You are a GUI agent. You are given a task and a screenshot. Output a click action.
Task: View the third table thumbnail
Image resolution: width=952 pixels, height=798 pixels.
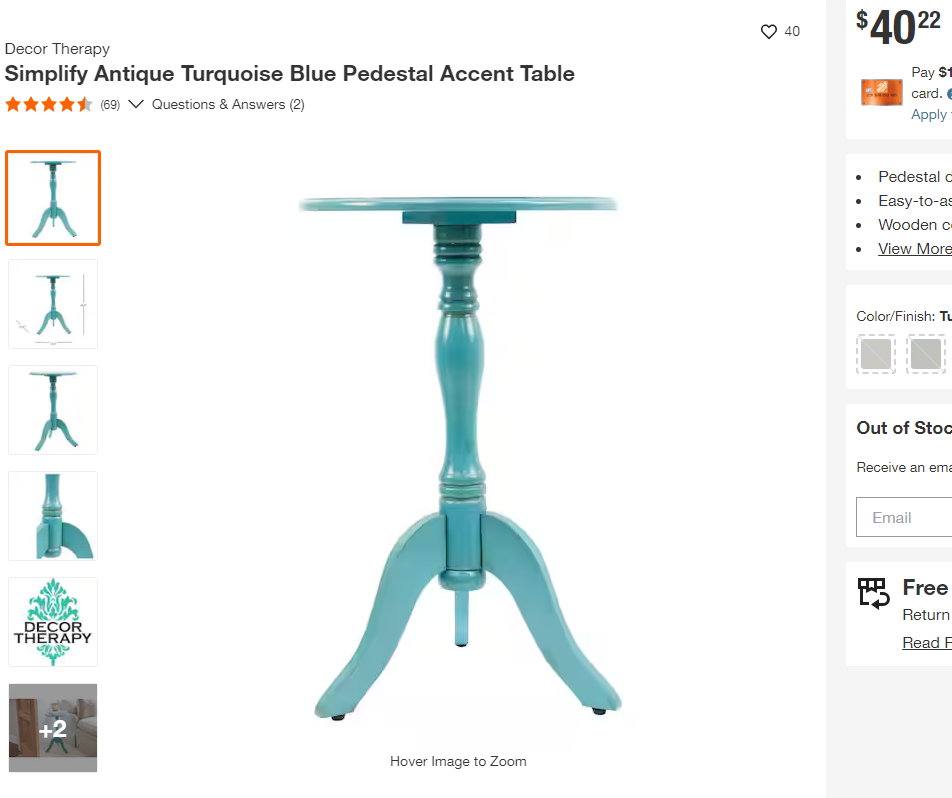pyautogui.click(x=53, y=410)
